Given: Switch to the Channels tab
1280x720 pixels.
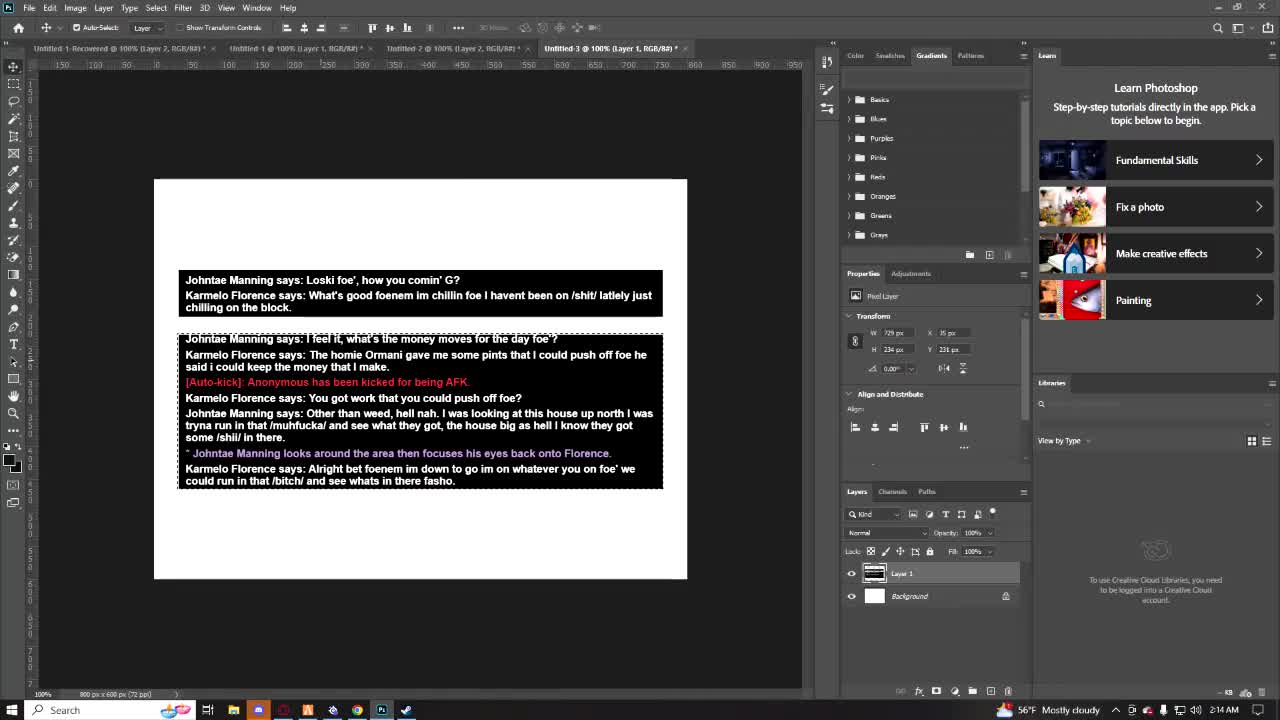Looking at the screenshot, I should click(892, 491).
